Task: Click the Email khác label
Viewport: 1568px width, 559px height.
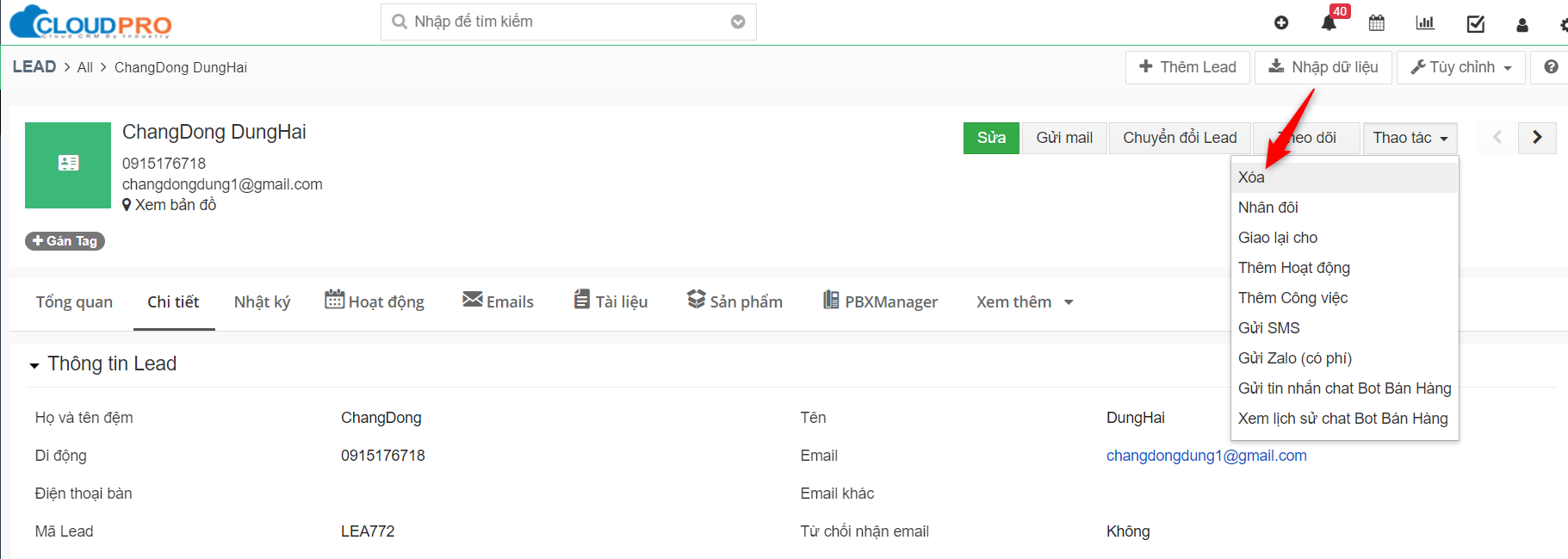Action: 837,494
